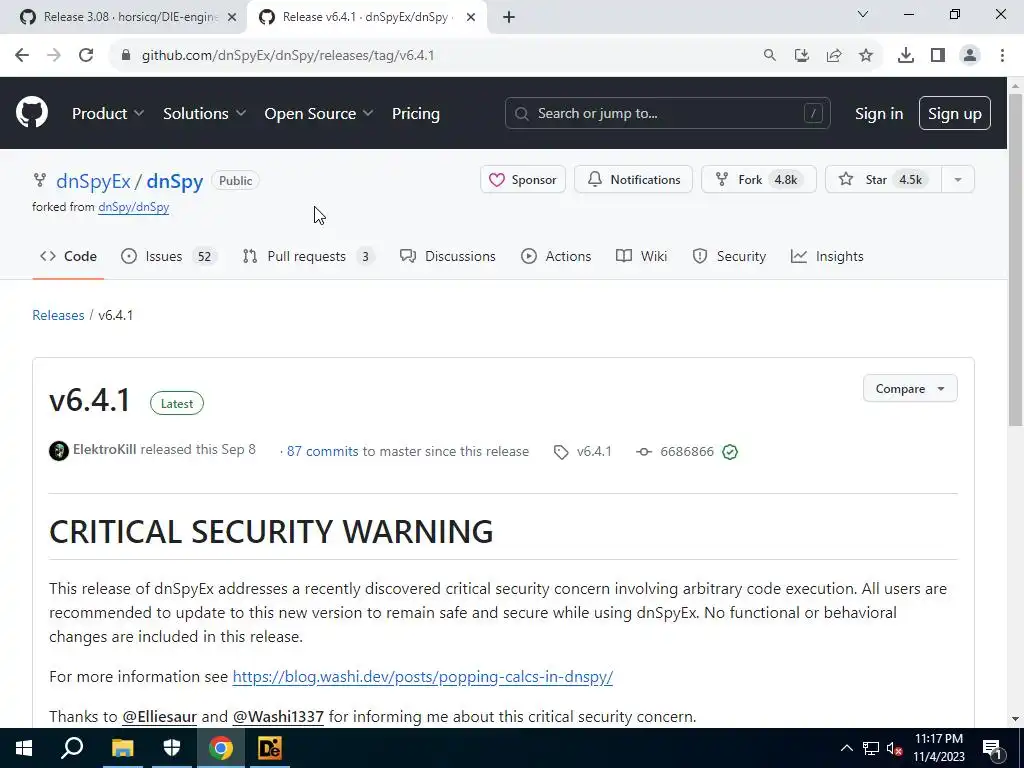Viewport: 1024px width, 768px height.
Task: Open the Actions tab
Action: point(556,256)
